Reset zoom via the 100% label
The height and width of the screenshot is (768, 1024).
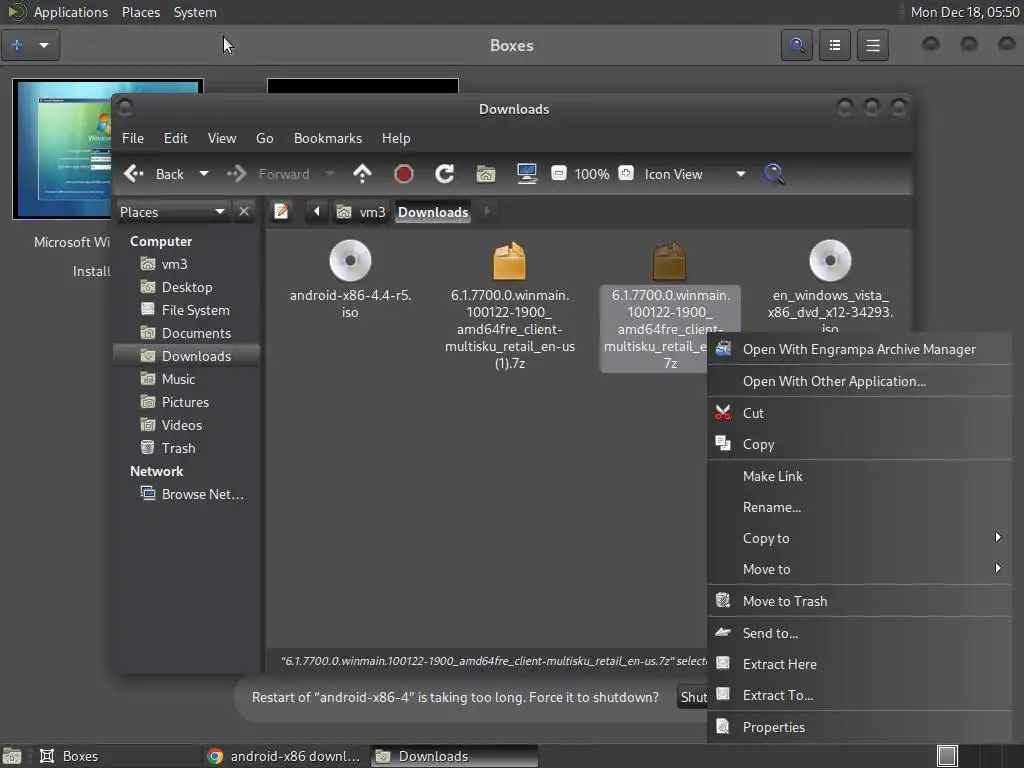point(592,174)
